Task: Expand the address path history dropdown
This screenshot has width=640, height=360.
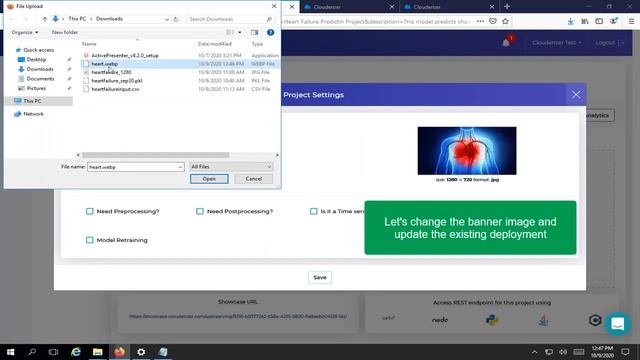Action: [167, 19]
